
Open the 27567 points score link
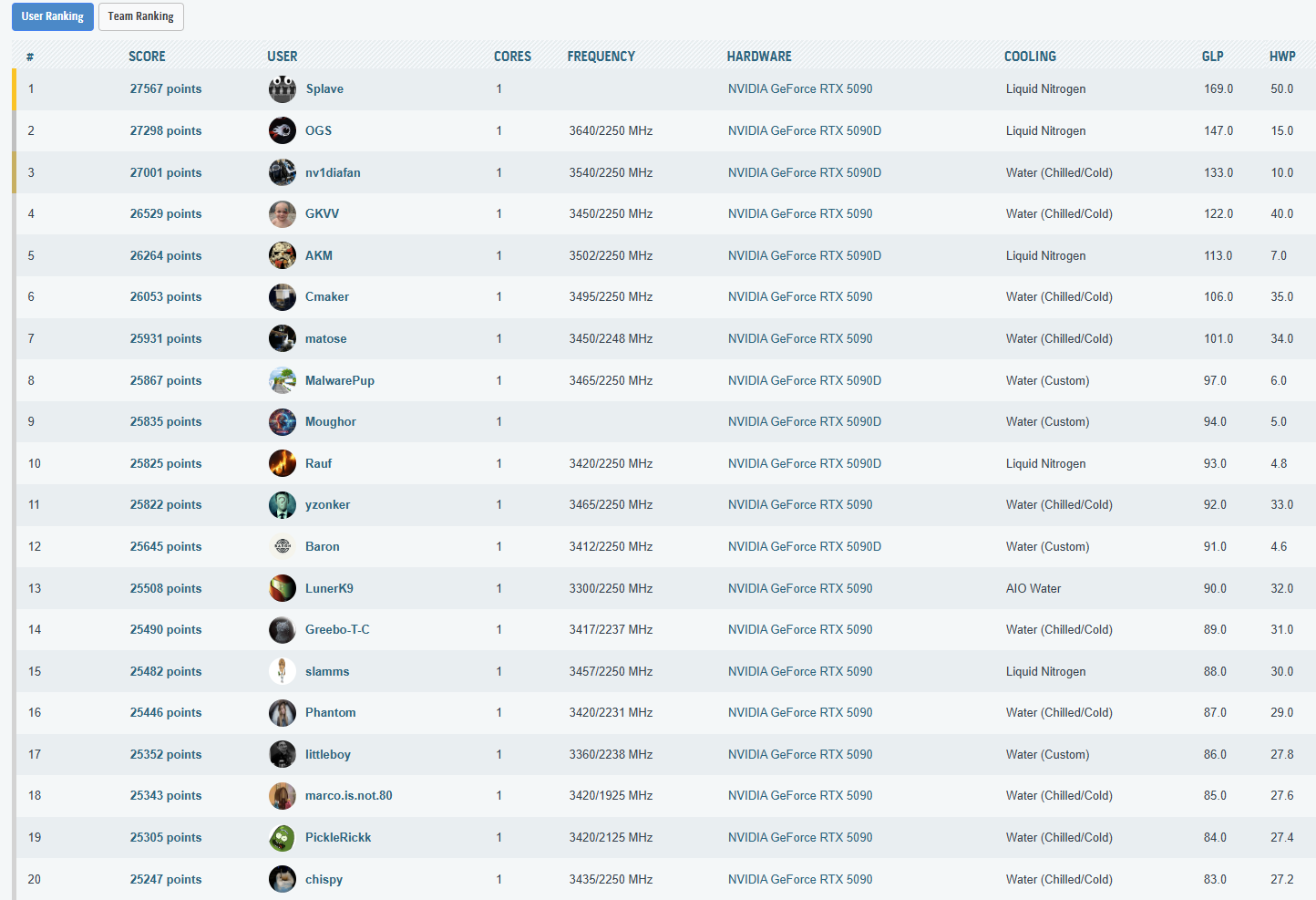(x=166, y=89)
